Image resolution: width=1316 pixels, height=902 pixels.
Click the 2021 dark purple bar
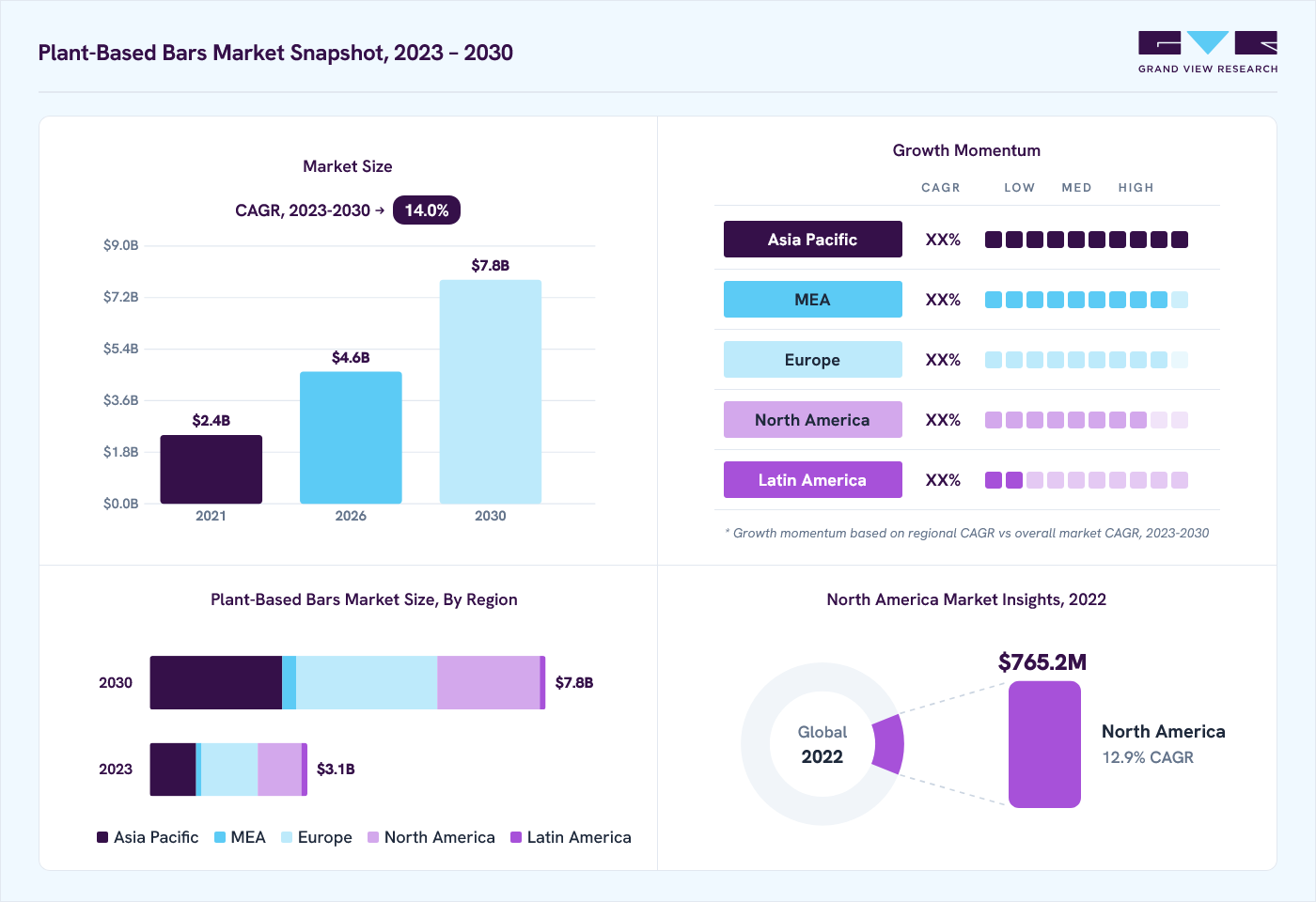tap(211, 469)
